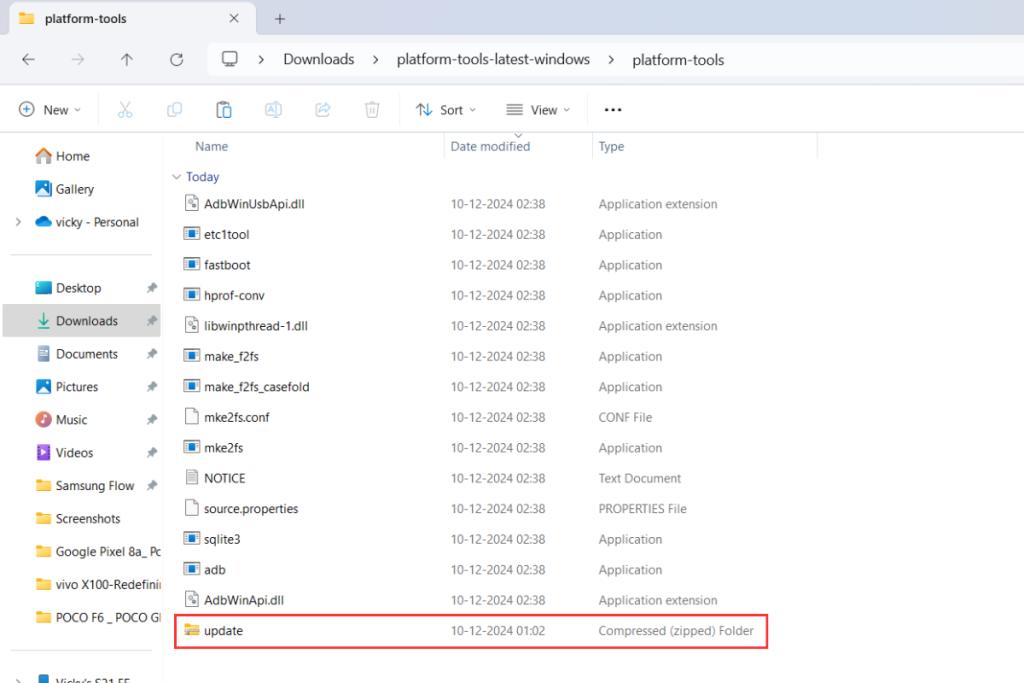Navigate to Downloads via the breadcrumb
The image size is (1024, 683).
coord(318,59)
